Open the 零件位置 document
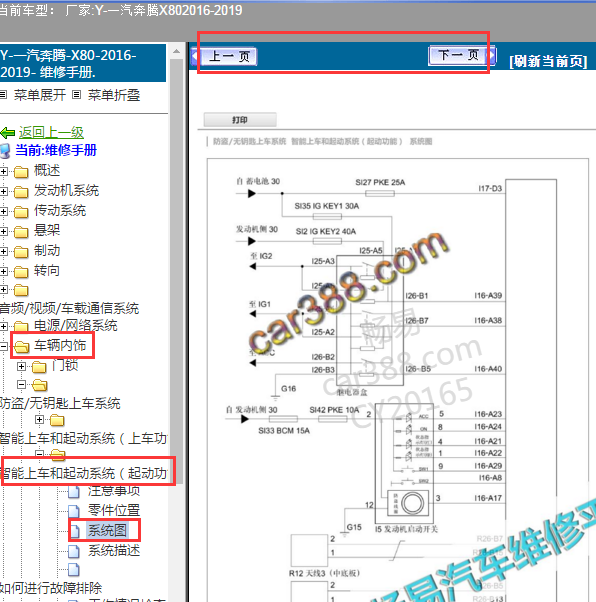Screen dimensions: 596x602 [x=114, y=510]
